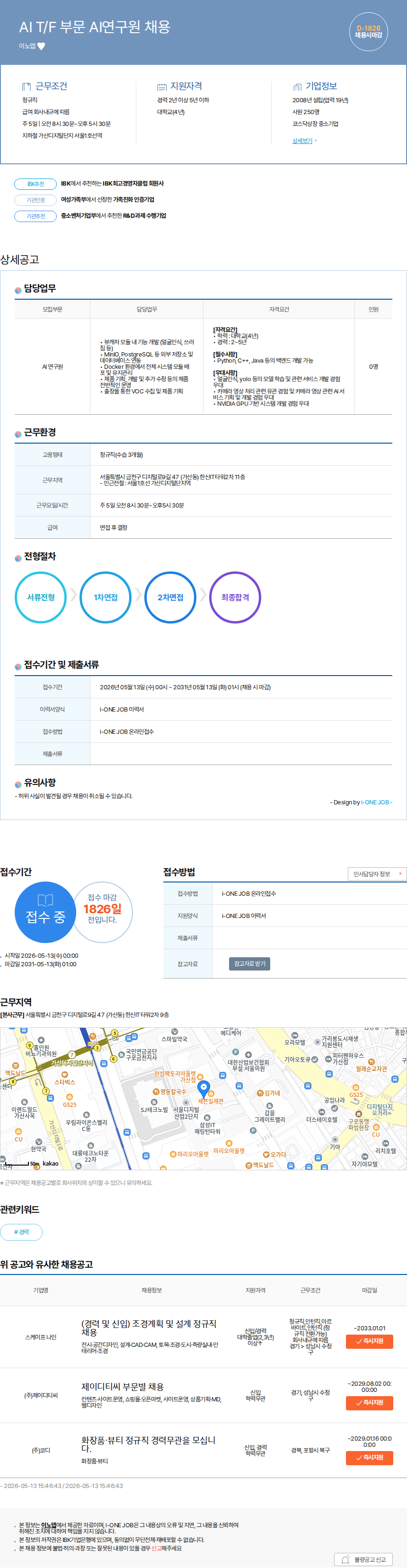
Task: Select the 서류전형 process circle
Action: pyautogui.click(x=41, y=597)
